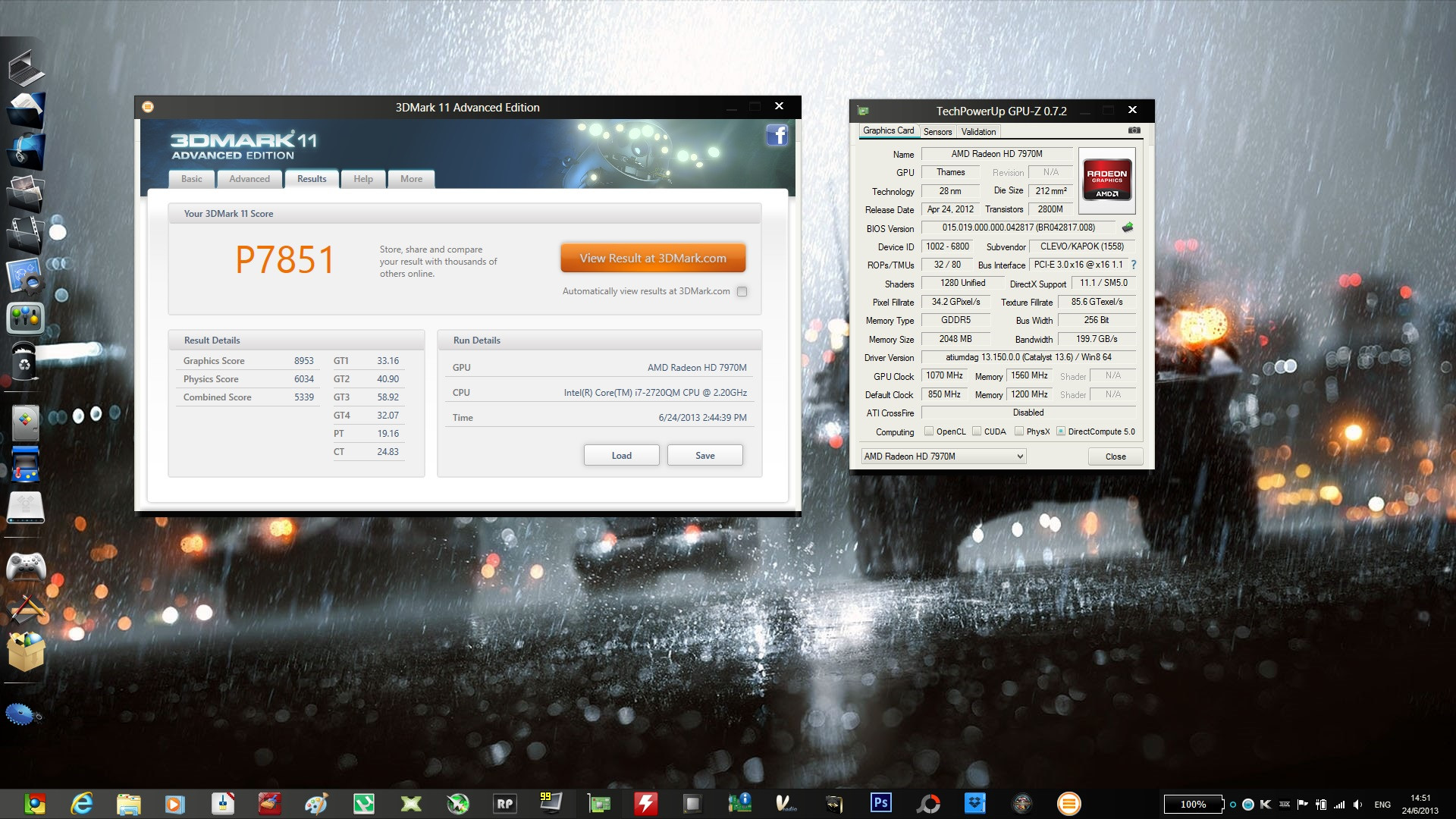Open the More tab in 3DMark
The image size is (1456, 819).
pyautogui.click(x=412, y=179)
